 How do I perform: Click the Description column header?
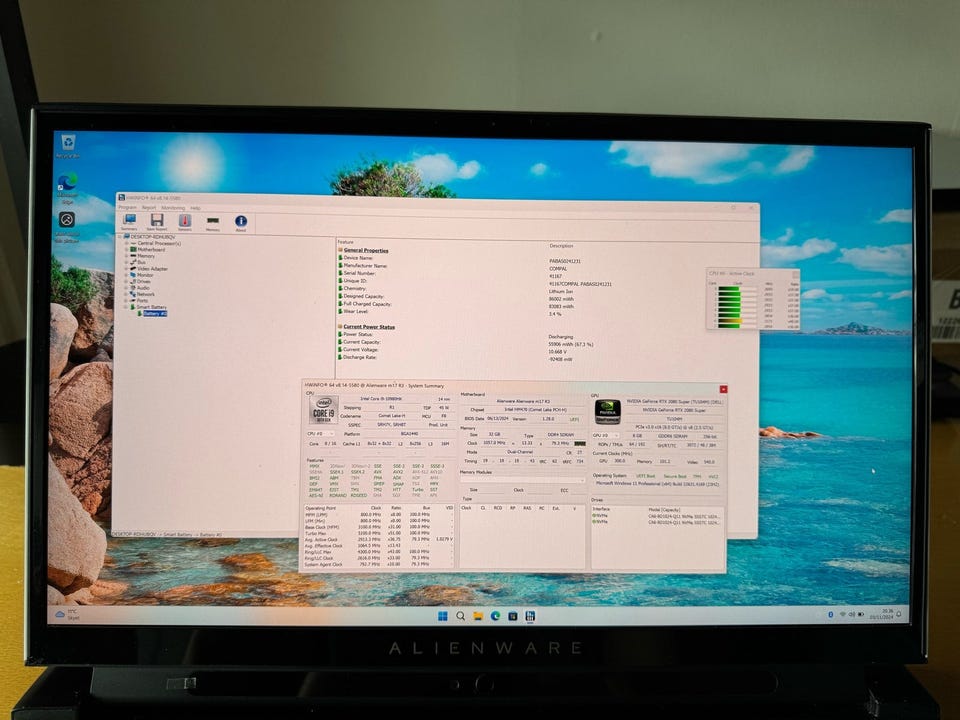point(561,246)
